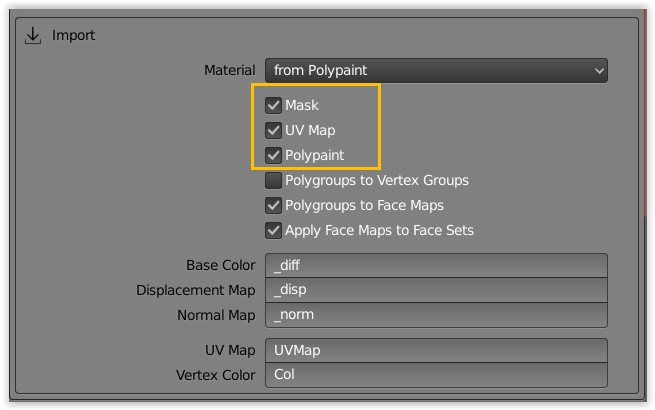This screenshot has height=410, width=655.
Task: Select the Normal Map suffix field
Action: coord(436,315)
